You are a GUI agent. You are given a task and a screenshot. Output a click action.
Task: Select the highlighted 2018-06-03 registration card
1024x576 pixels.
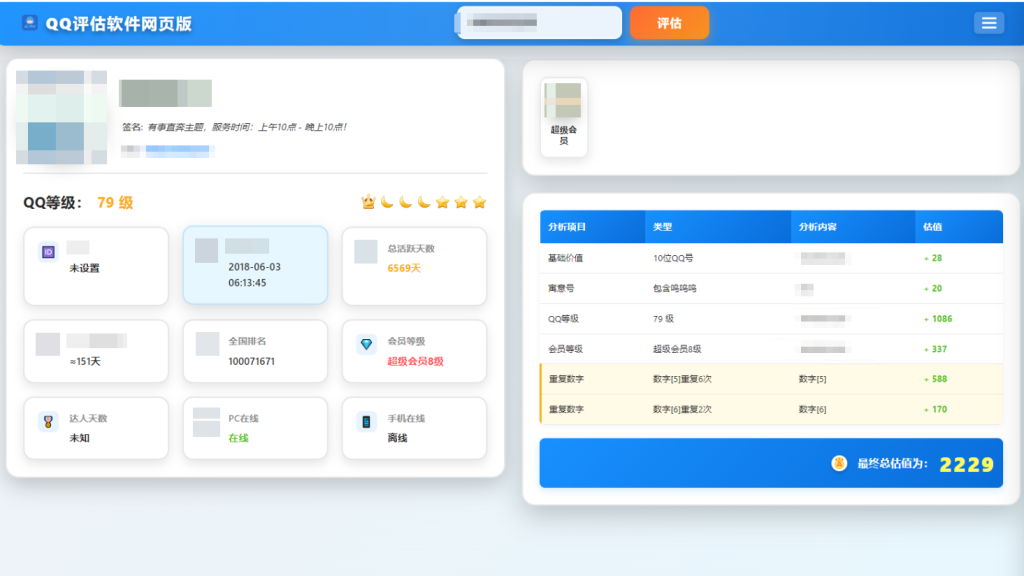pos(255,265)
